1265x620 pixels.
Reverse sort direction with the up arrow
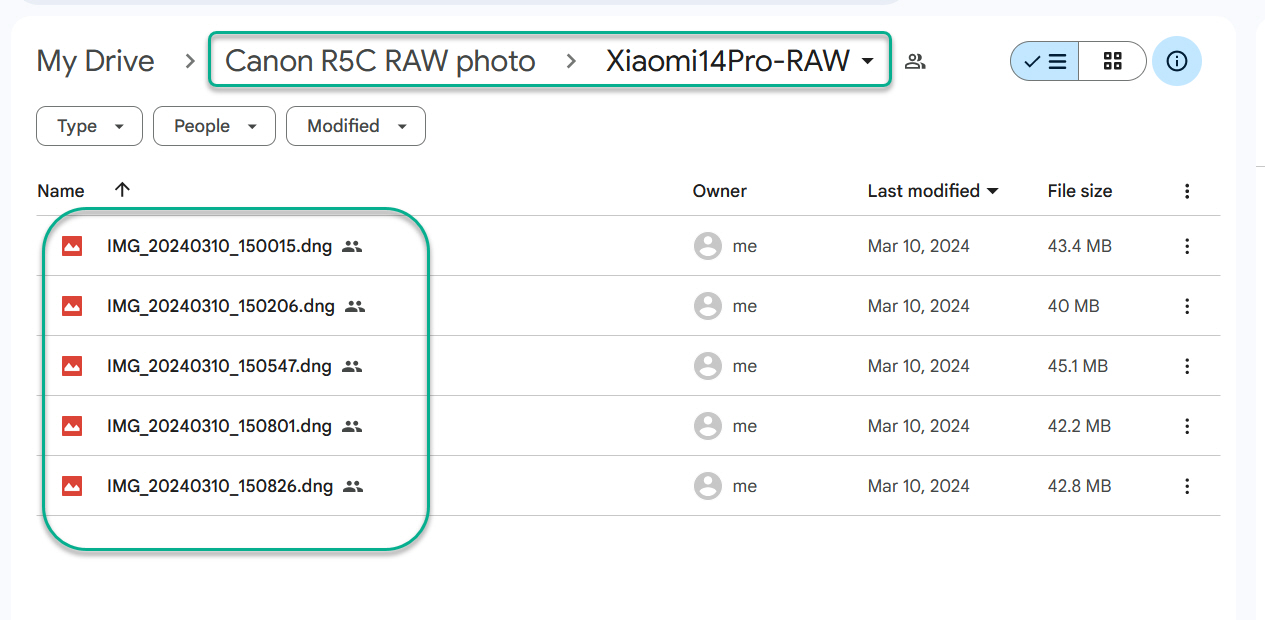(122, 190)
